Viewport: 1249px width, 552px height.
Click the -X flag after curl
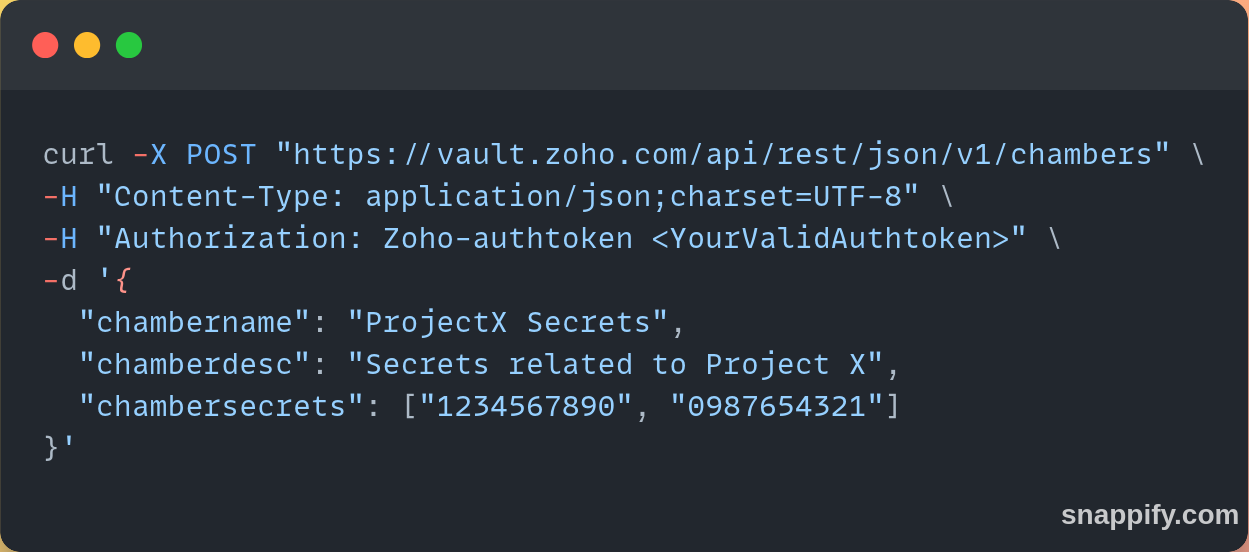150,155
